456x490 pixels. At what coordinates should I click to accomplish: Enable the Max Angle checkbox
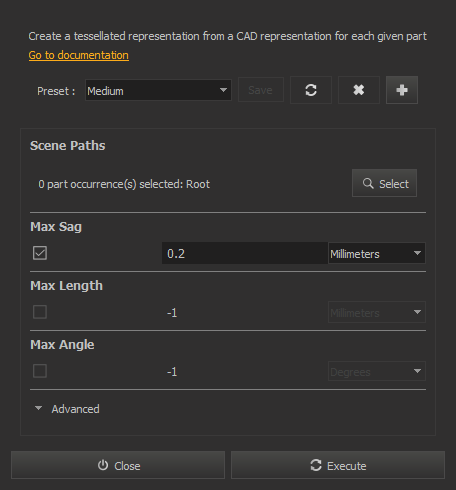point(40,371)
